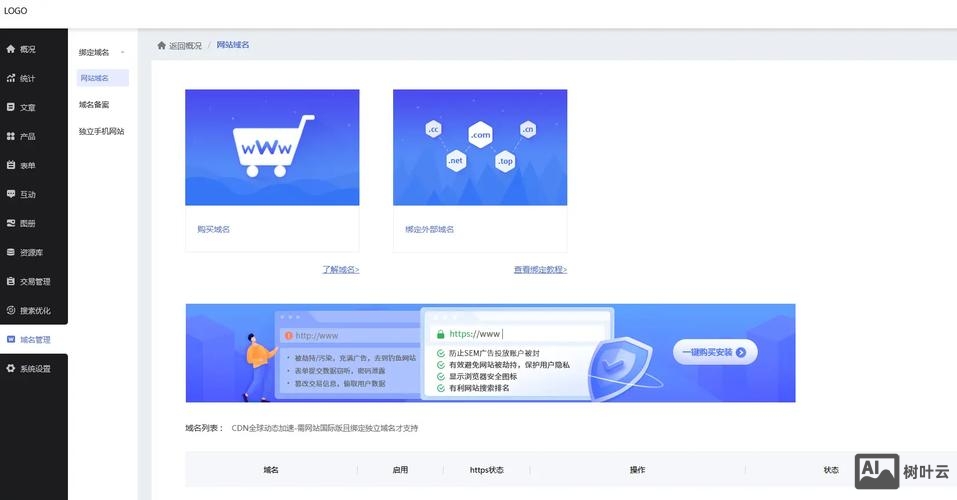Select 网站域名 in the submenu
The height and width of the screenshot is (500, 957).
[94, 78]
